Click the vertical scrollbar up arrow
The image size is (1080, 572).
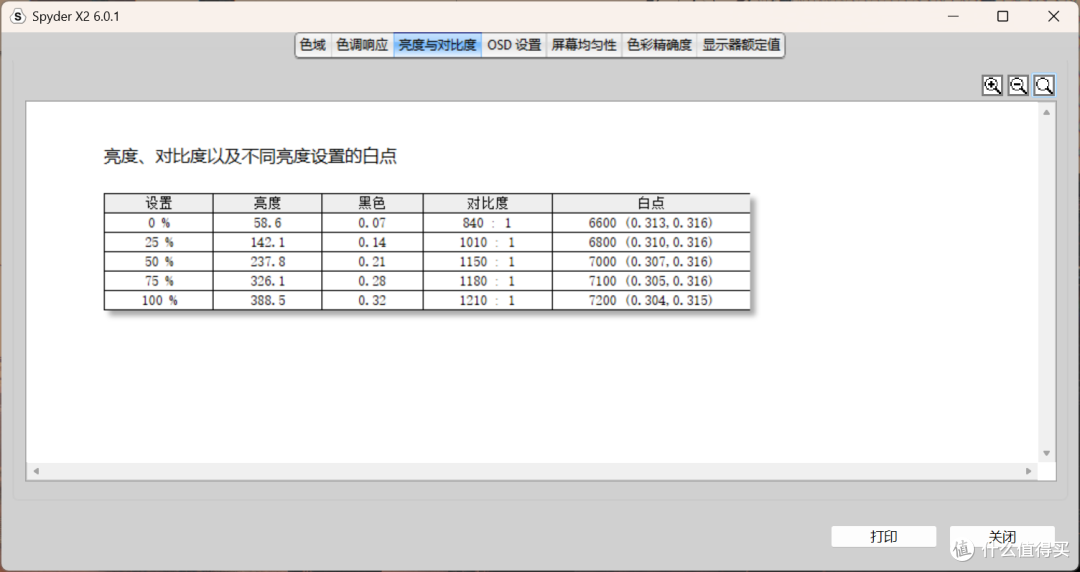click(x=1046, y=112)
